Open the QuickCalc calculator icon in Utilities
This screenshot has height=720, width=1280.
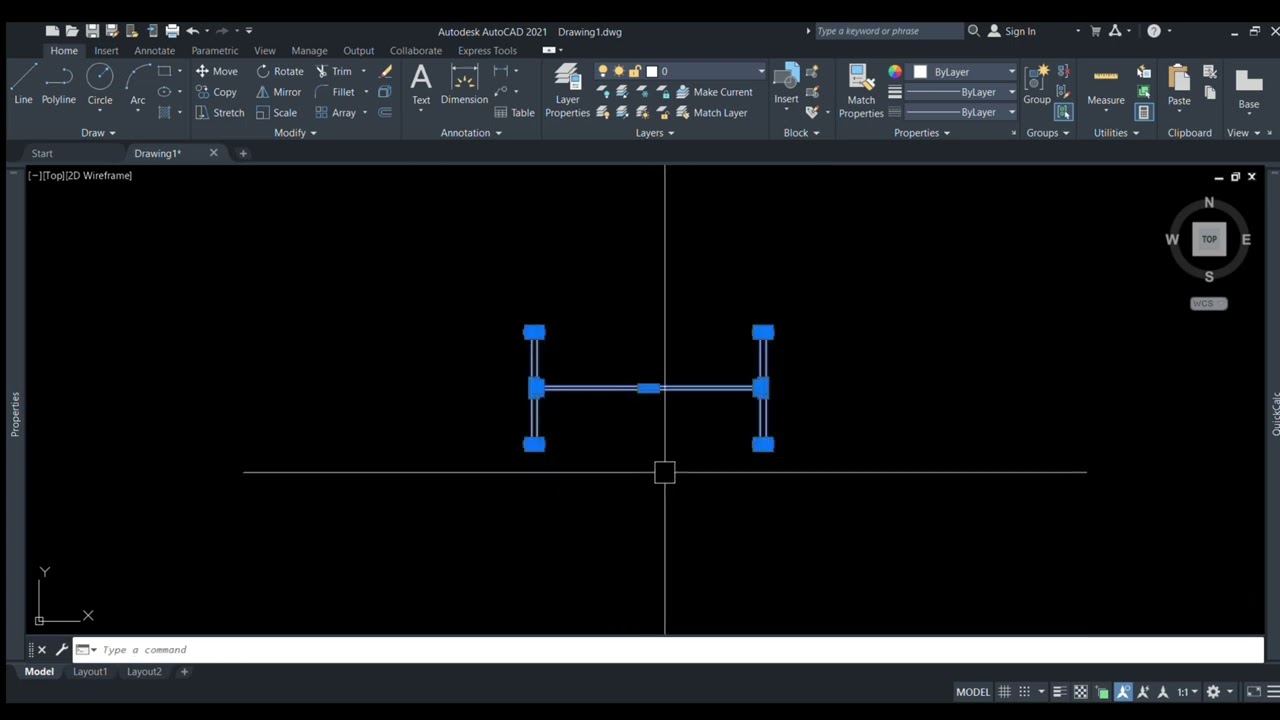pos(1144,113)
